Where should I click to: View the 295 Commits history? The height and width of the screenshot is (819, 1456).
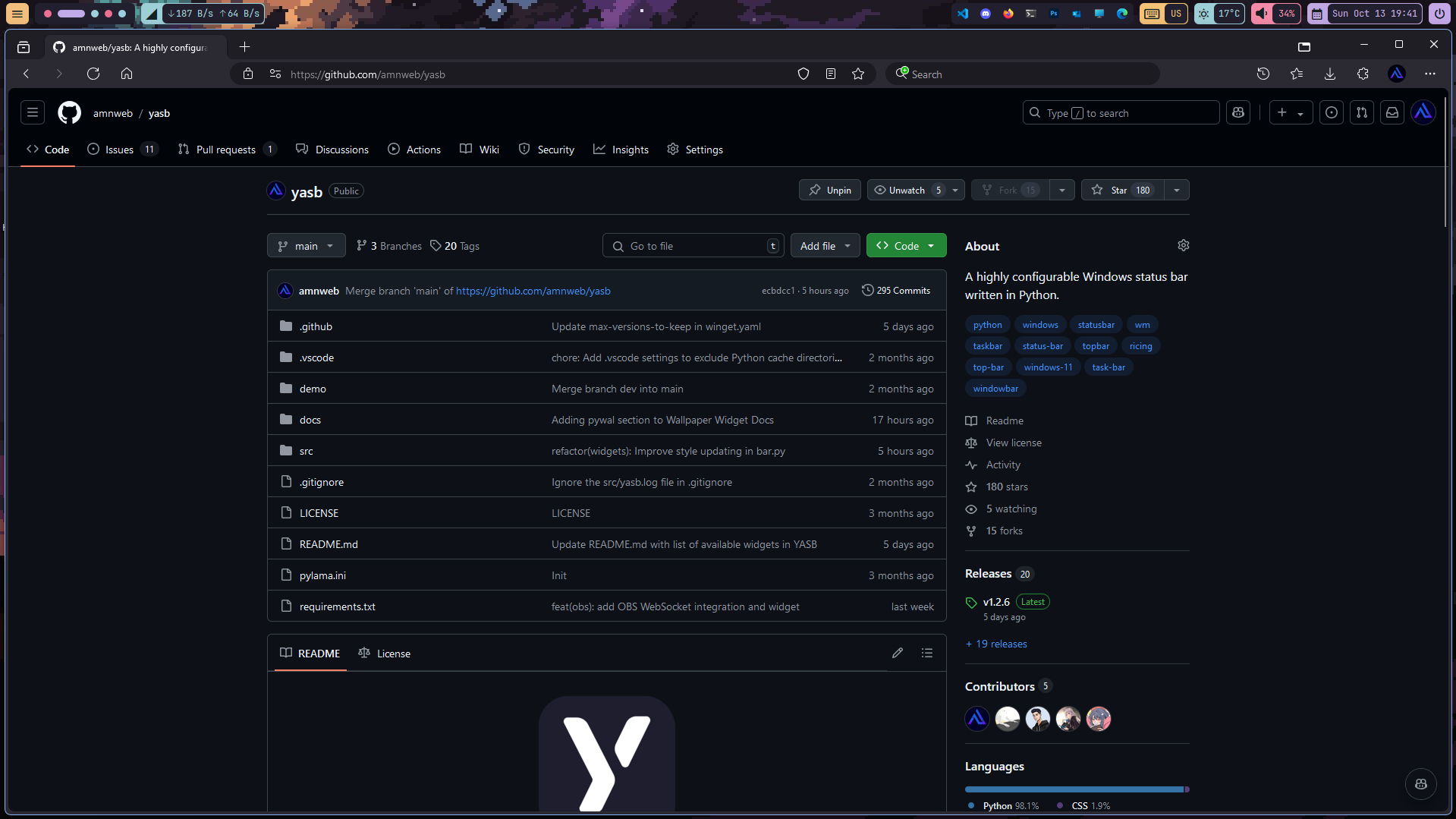[x=896, y=291]
